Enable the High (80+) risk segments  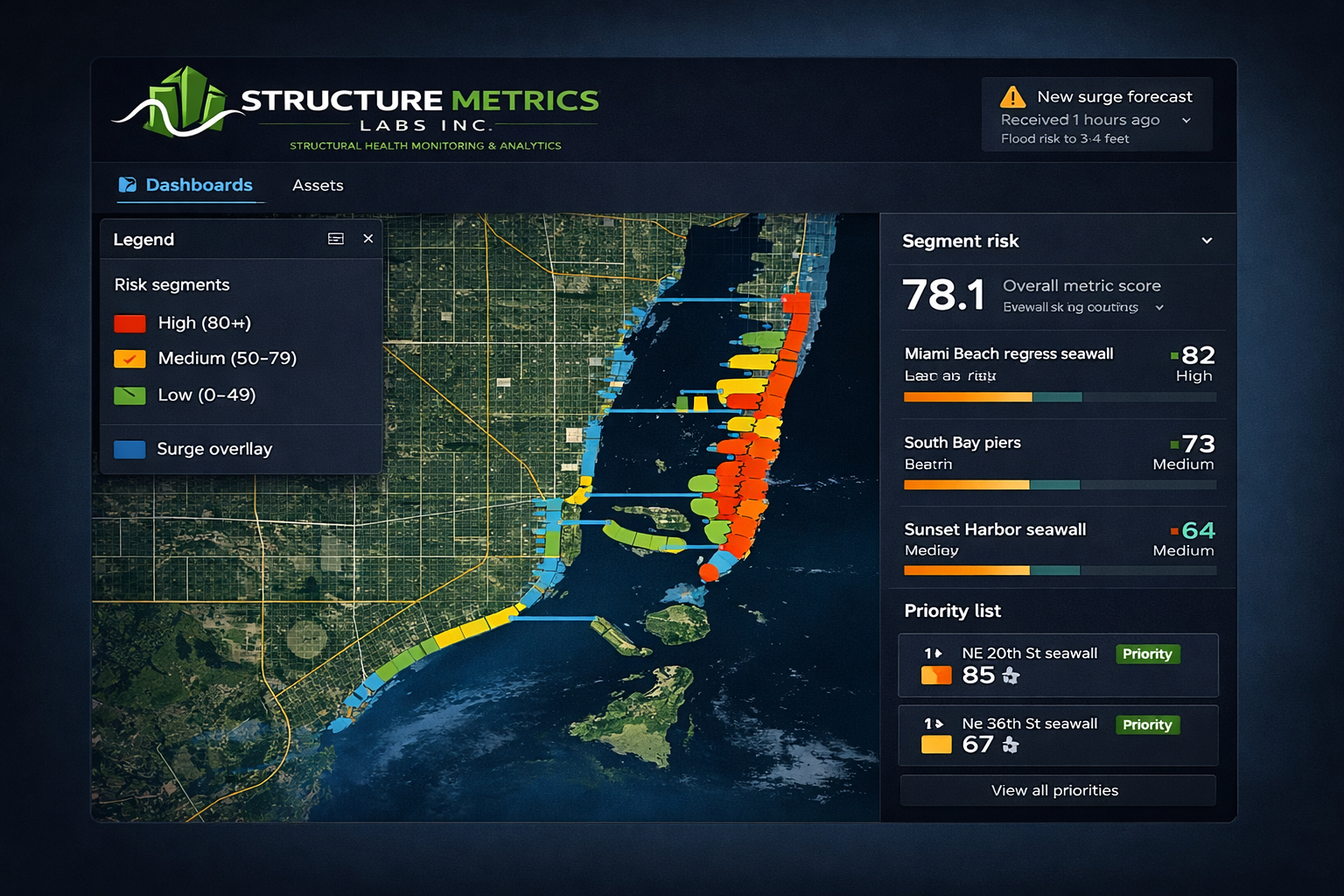pyautogui.click(x=129, y=323)
